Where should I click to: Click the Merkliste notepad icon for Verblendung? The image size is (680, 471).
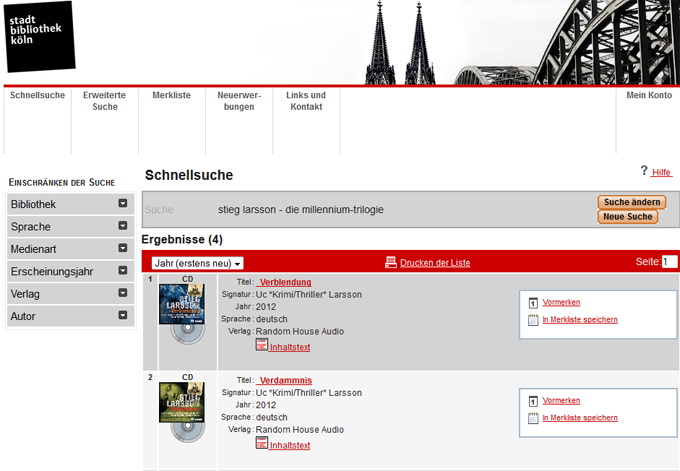[x=533, y=320]
